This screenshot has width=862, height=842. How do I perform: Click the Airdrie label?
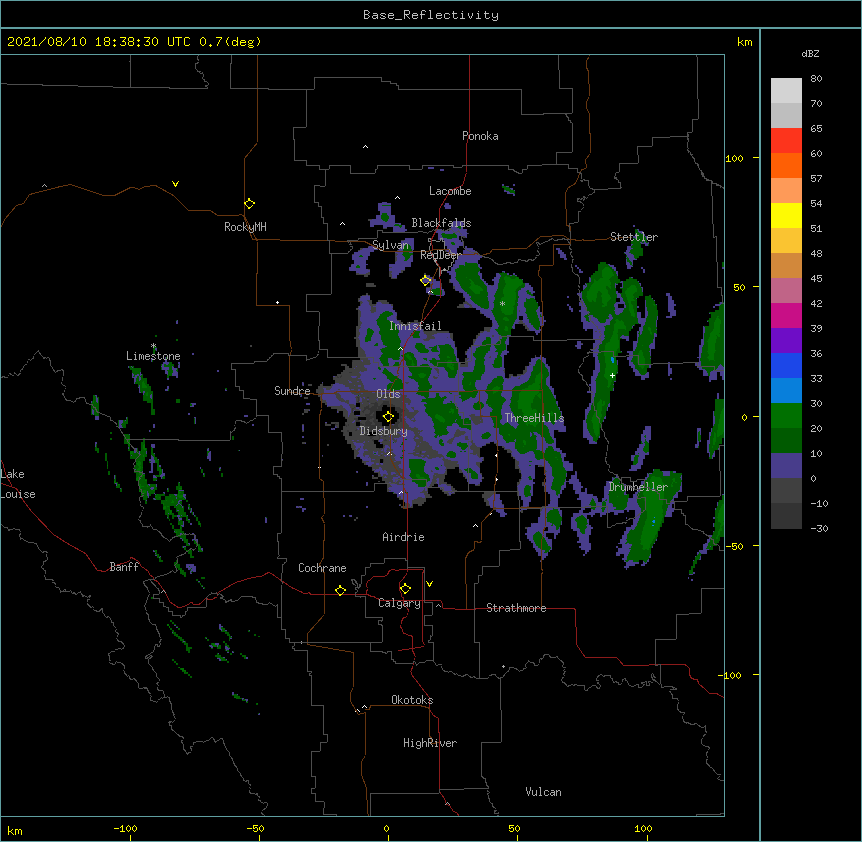tap(404, 537)
